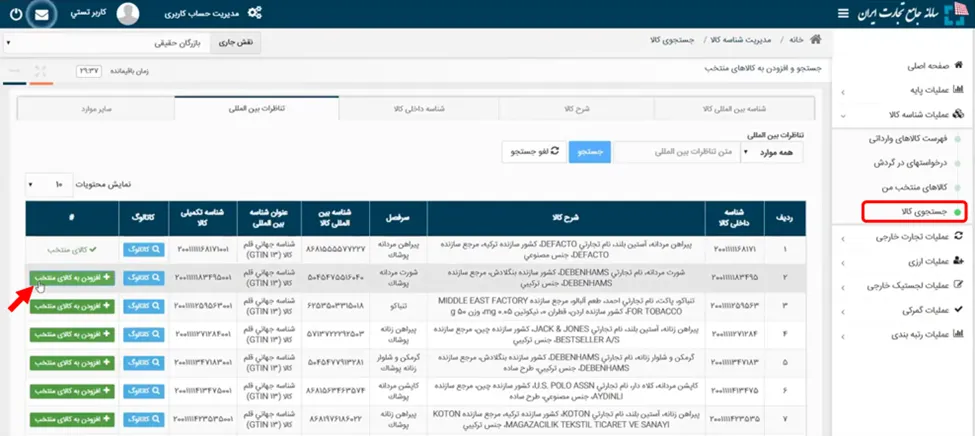The width and height of the screenshot is (975, 436).
Task: Click the ردیف column header
Action: click(x=785, y=218)
